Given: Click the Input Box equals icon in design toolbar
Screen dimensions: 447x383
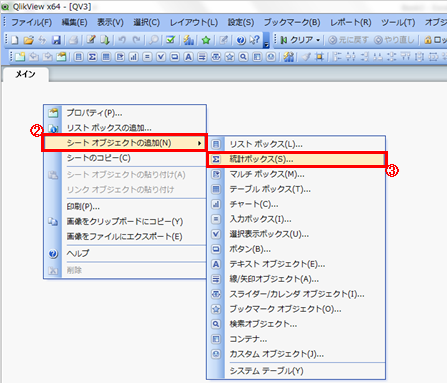Looking at the screenshot, I should click(147, 57).
